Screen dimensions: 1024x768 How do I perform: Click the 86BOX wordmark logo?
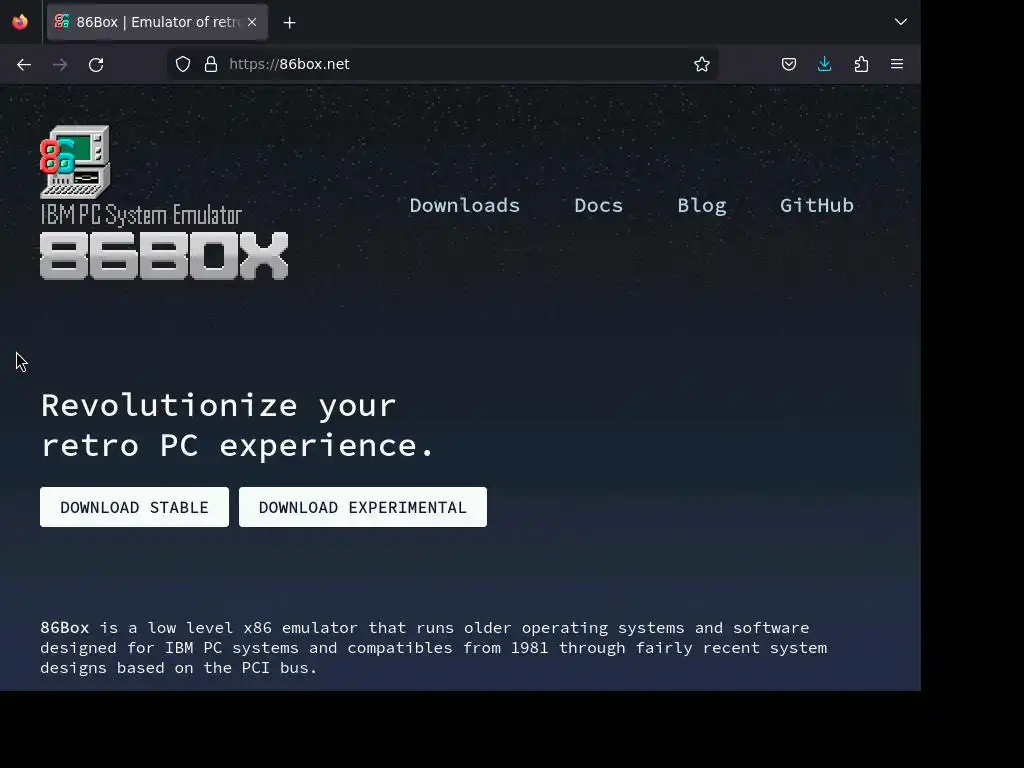(x=164, y=256)
